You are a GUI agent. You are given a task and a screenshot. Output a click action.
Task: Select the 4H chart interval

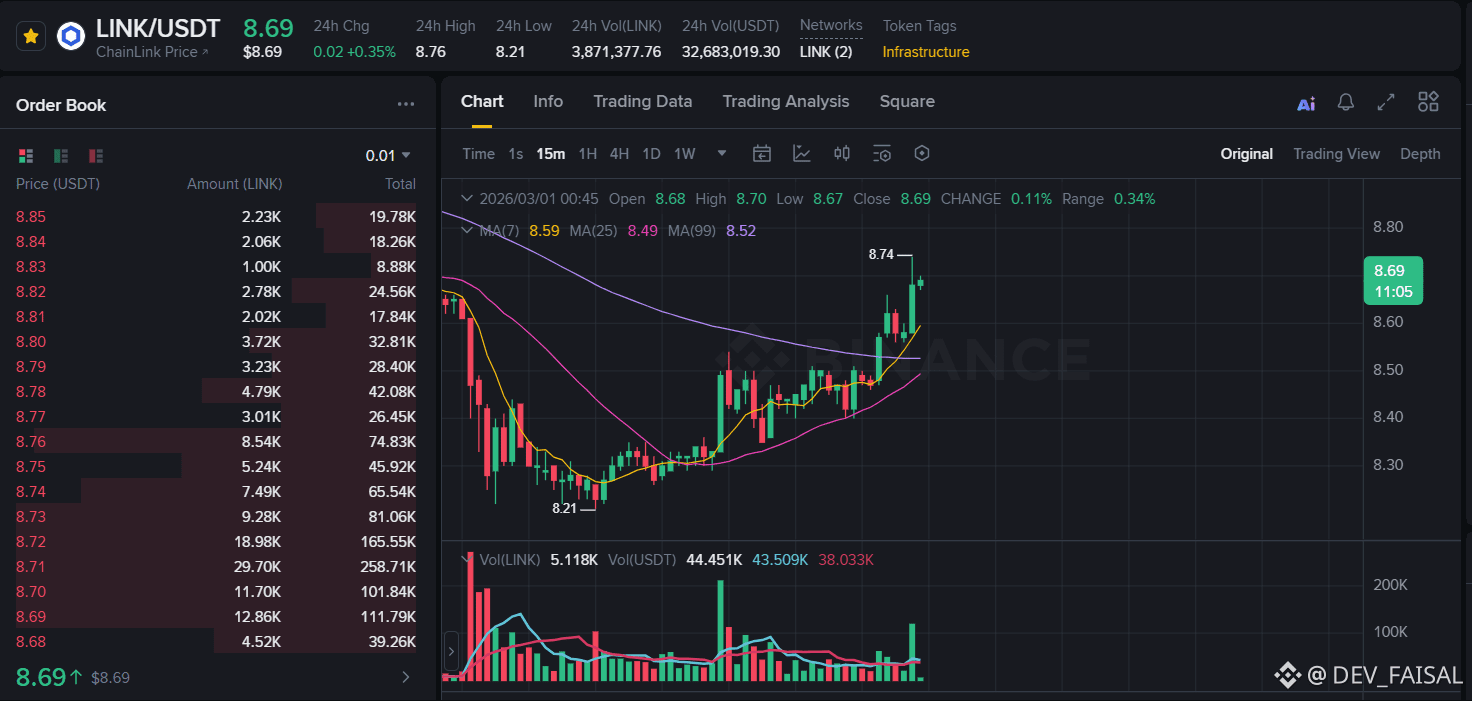[619, 153]
